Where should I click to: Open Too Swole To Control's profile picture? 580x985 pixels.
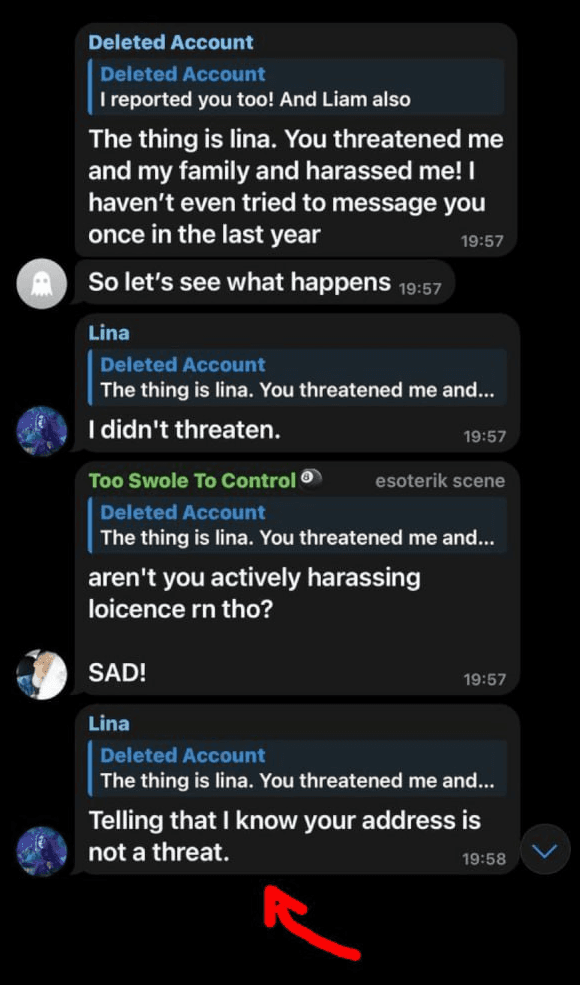pyautogui.click(x=41, y=675)
